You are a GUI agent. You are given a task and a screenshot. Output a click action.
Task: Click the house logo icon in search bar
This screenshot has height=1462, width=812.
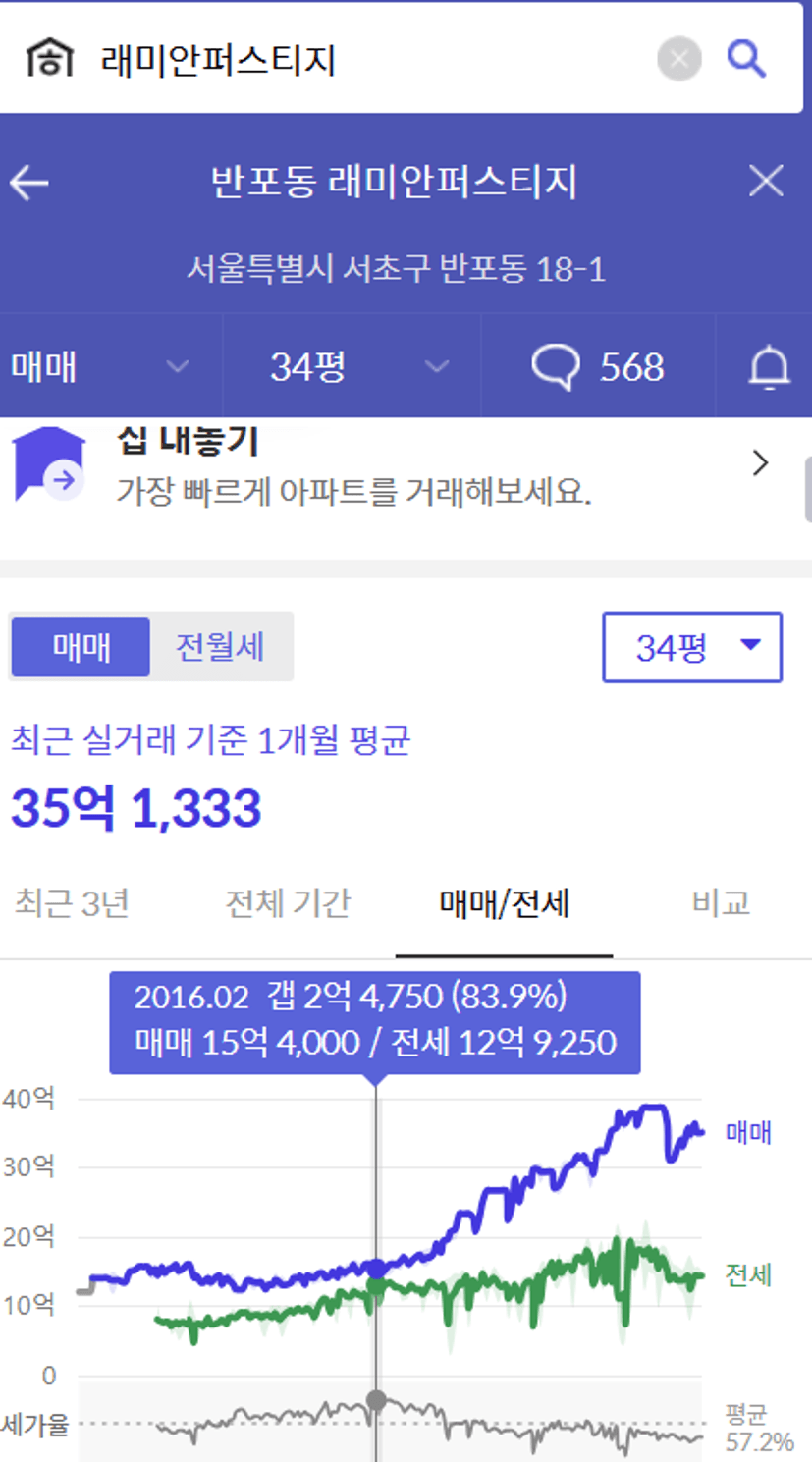49,58
